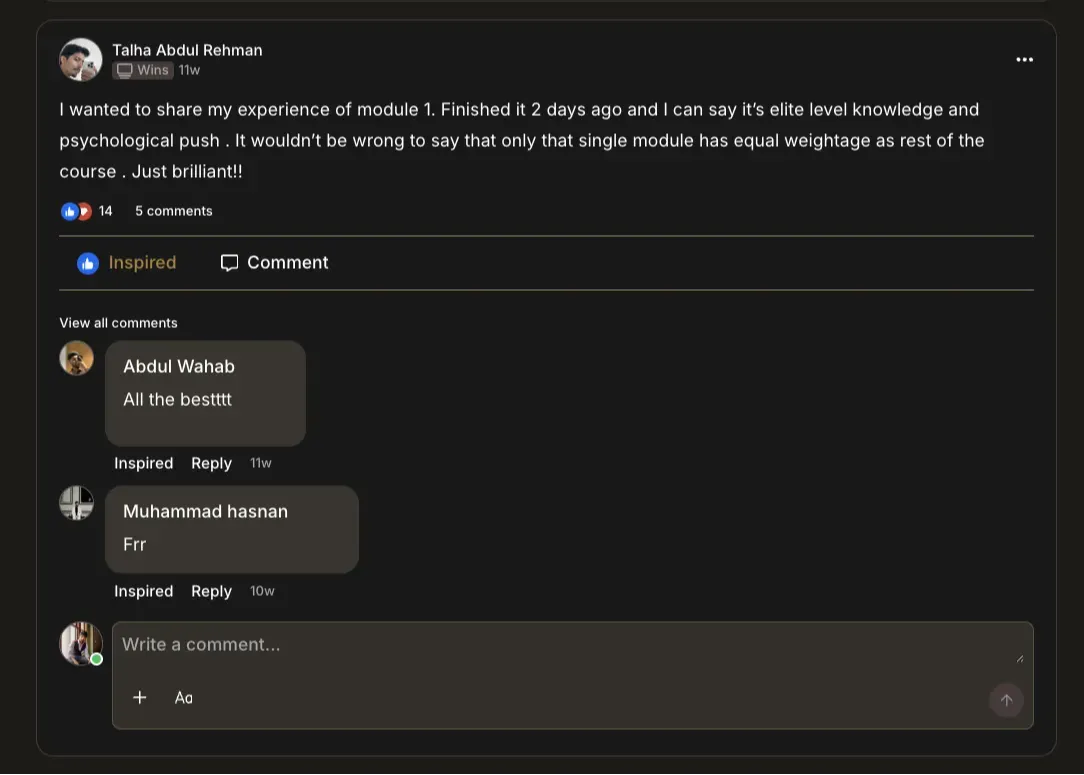Click Abdul Wahab's profile picture
This screenshot has width=1084, height=775.
tap(77, 358)
